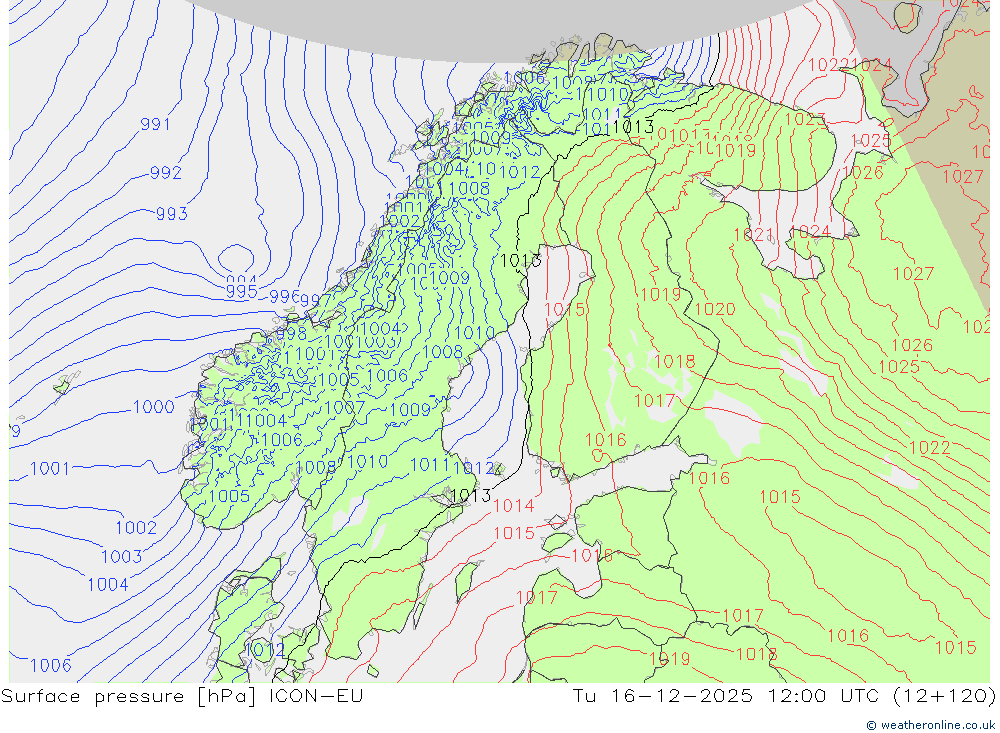Click the red "1014" isobar label
The width and height of the screenshot is (1000, 733).
[x=513, y=506]
